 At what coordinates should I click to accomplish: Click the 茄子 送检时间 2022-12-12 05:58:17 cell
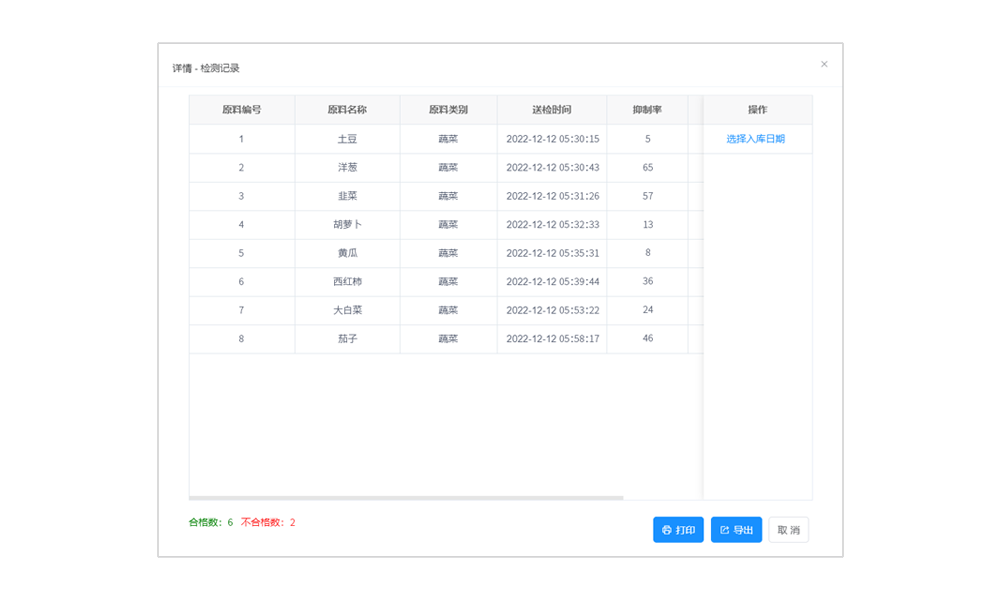click(x=552, y=339)
